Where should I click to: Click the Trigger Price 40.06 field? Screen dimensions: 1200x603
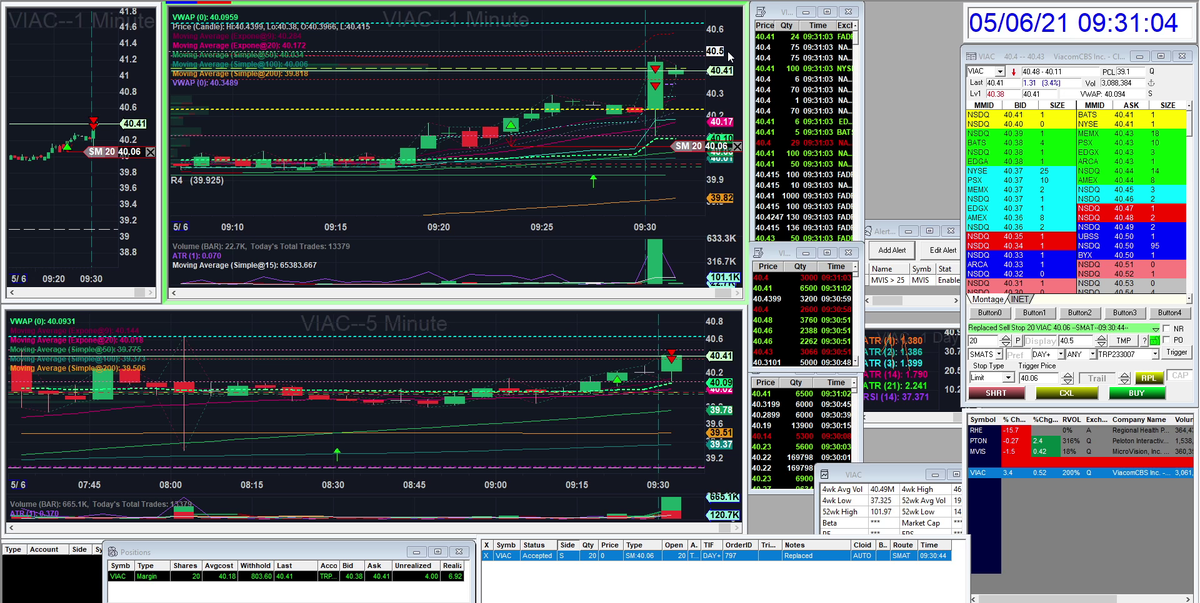[1038, 377]
